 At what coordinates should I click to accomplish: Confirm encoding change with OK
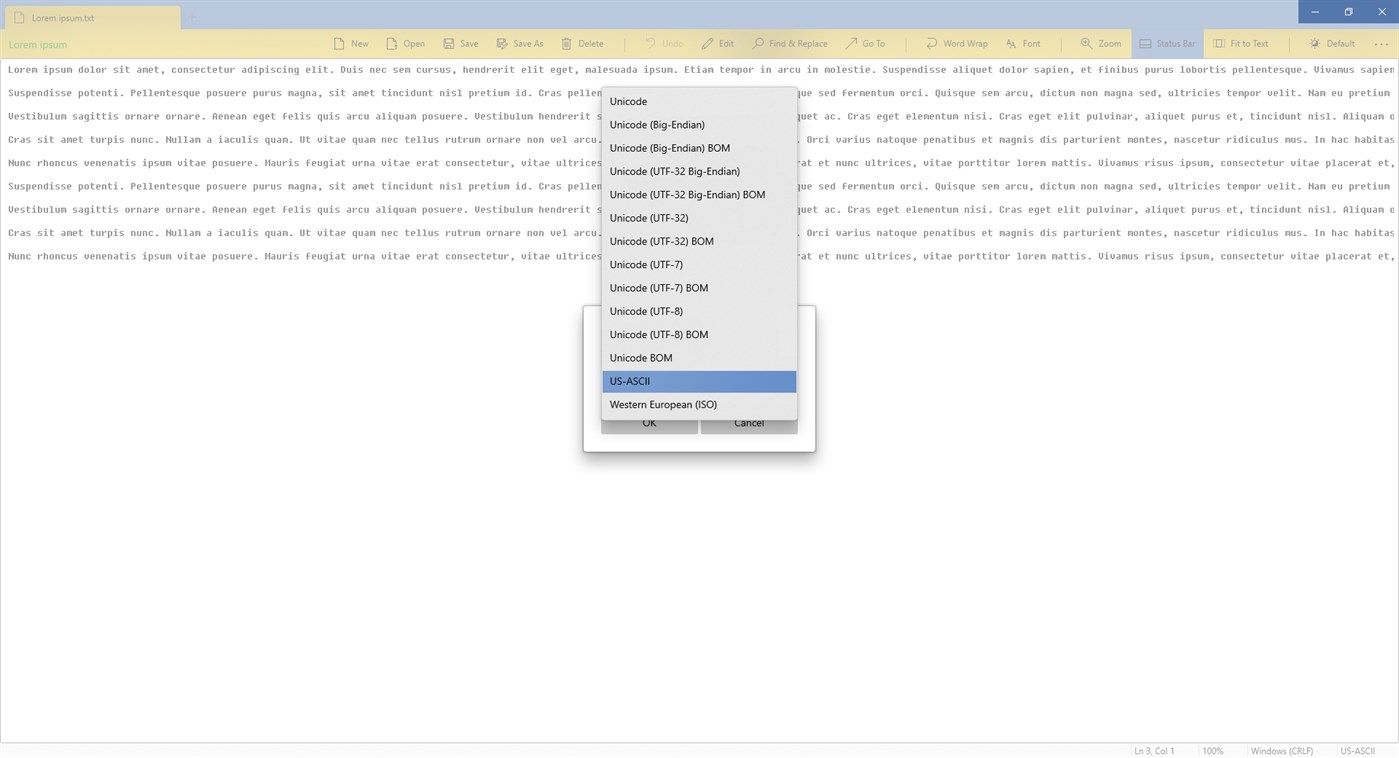pyautogui.click(x=648, y=422)
